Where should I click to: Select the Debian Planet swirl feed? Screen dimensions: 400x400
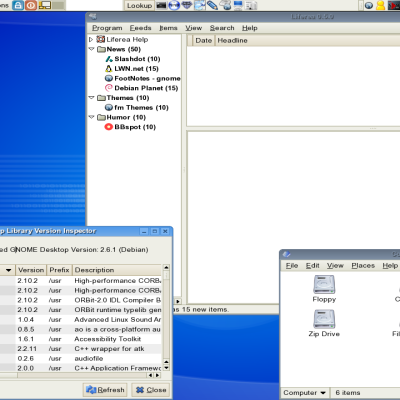[142, 88]
